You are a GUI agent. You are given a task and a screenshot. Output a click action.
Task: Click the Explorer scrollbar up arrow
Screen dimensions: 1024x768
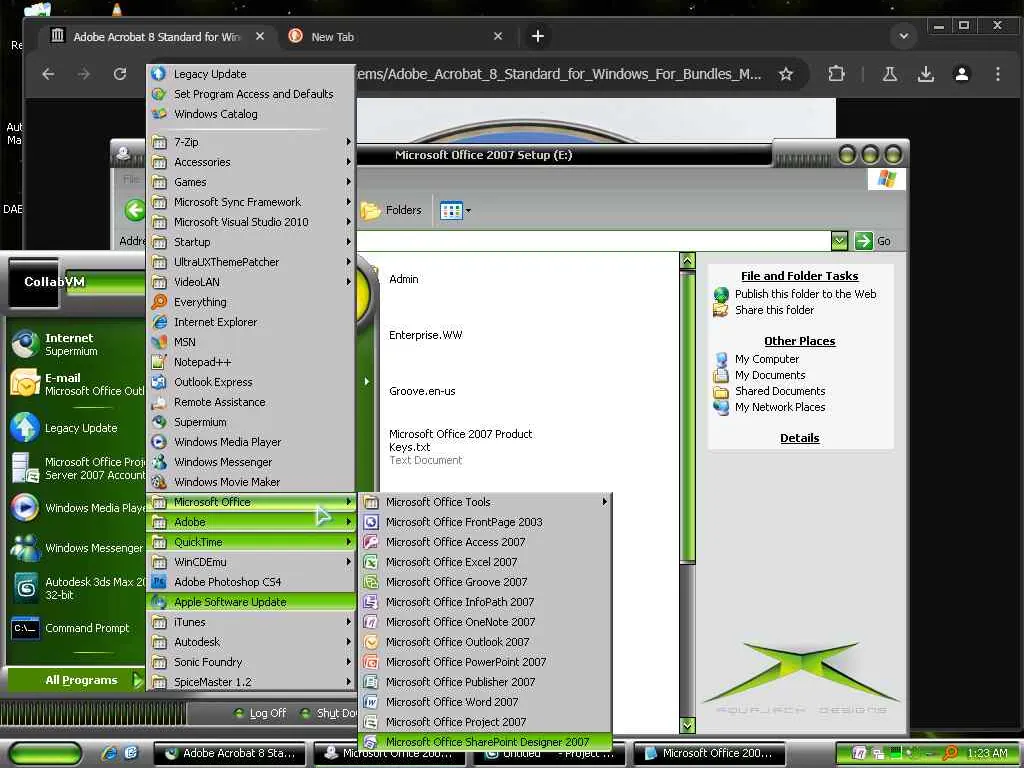[687, 261]
